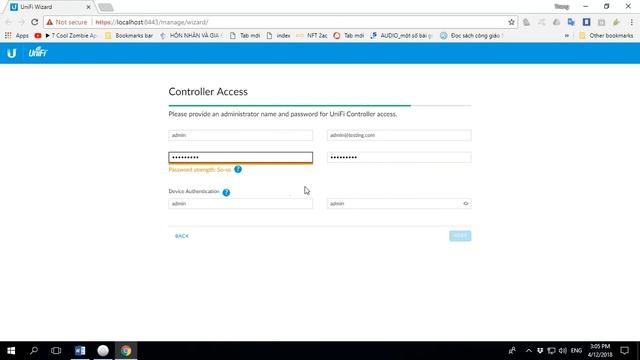The height and width of the screenshot is (360, 640).
Task: Show hidden system tray icons
Action: [x=529, y=351]
